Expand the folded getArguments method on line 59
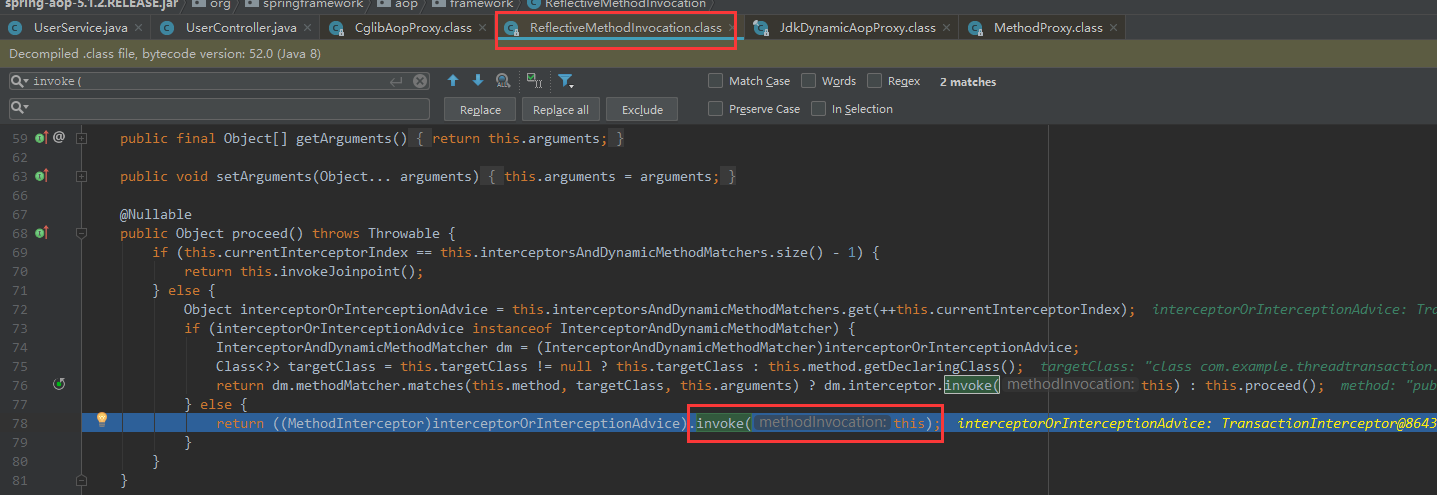Image resolution: width=1437 pixels, height=495 pixels. pyautogui.click(x=81, y=138)
